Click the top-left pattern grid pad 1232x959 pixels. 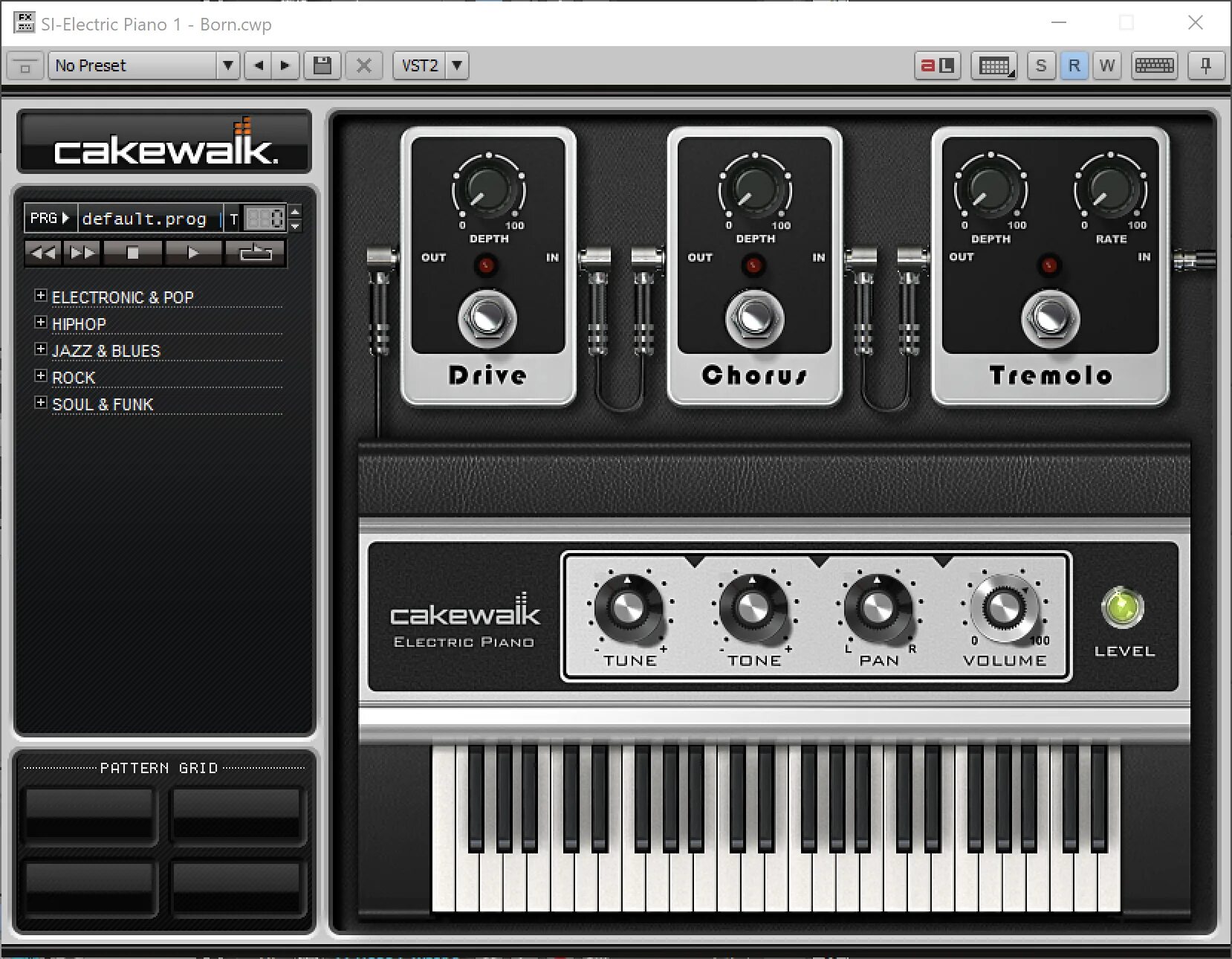click(x=90, y=815)
